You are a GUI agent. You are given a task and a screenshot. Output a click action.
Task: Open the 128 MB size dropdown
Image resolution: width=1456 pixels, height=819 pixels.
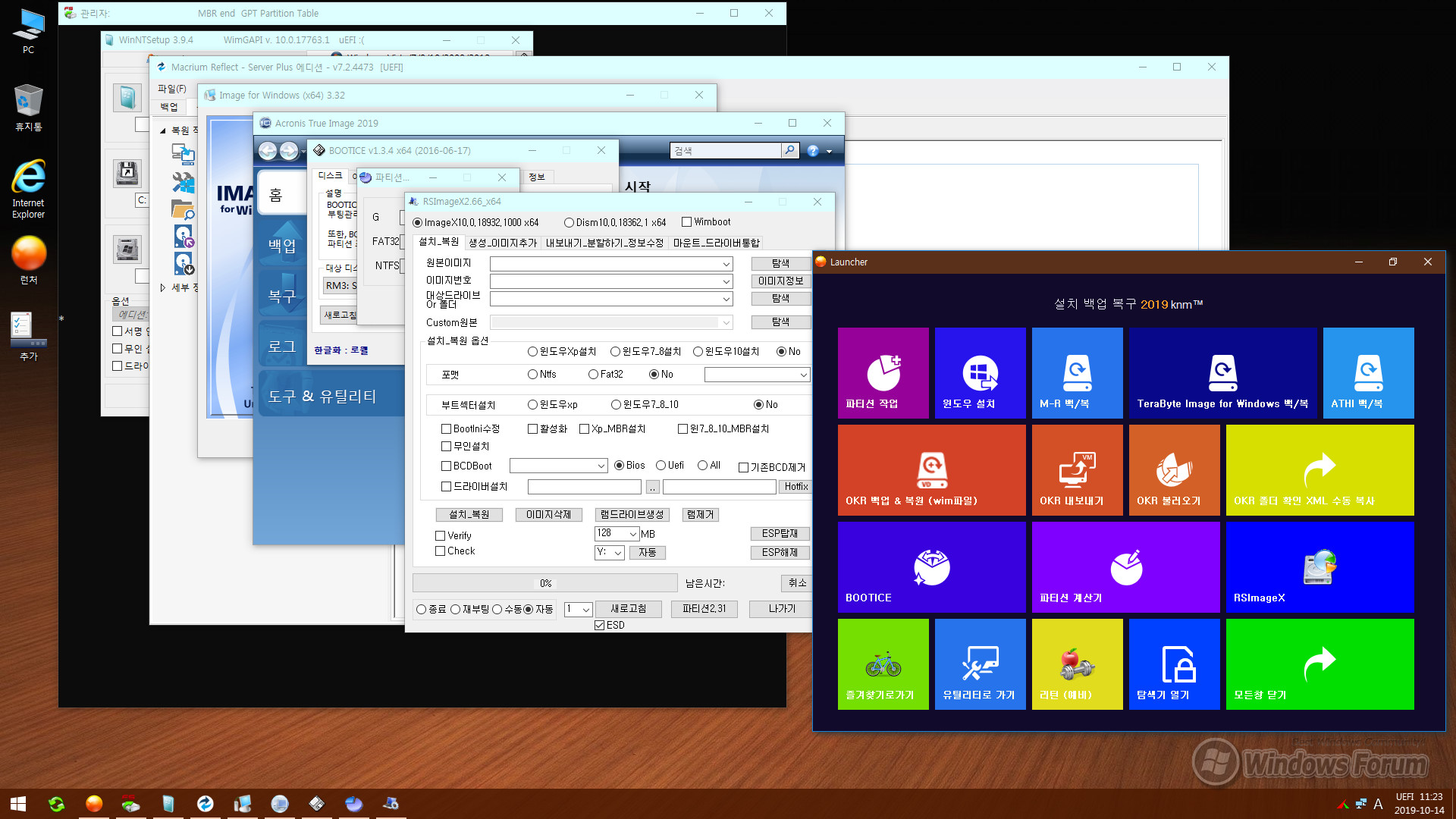click(x=617, y=534)
